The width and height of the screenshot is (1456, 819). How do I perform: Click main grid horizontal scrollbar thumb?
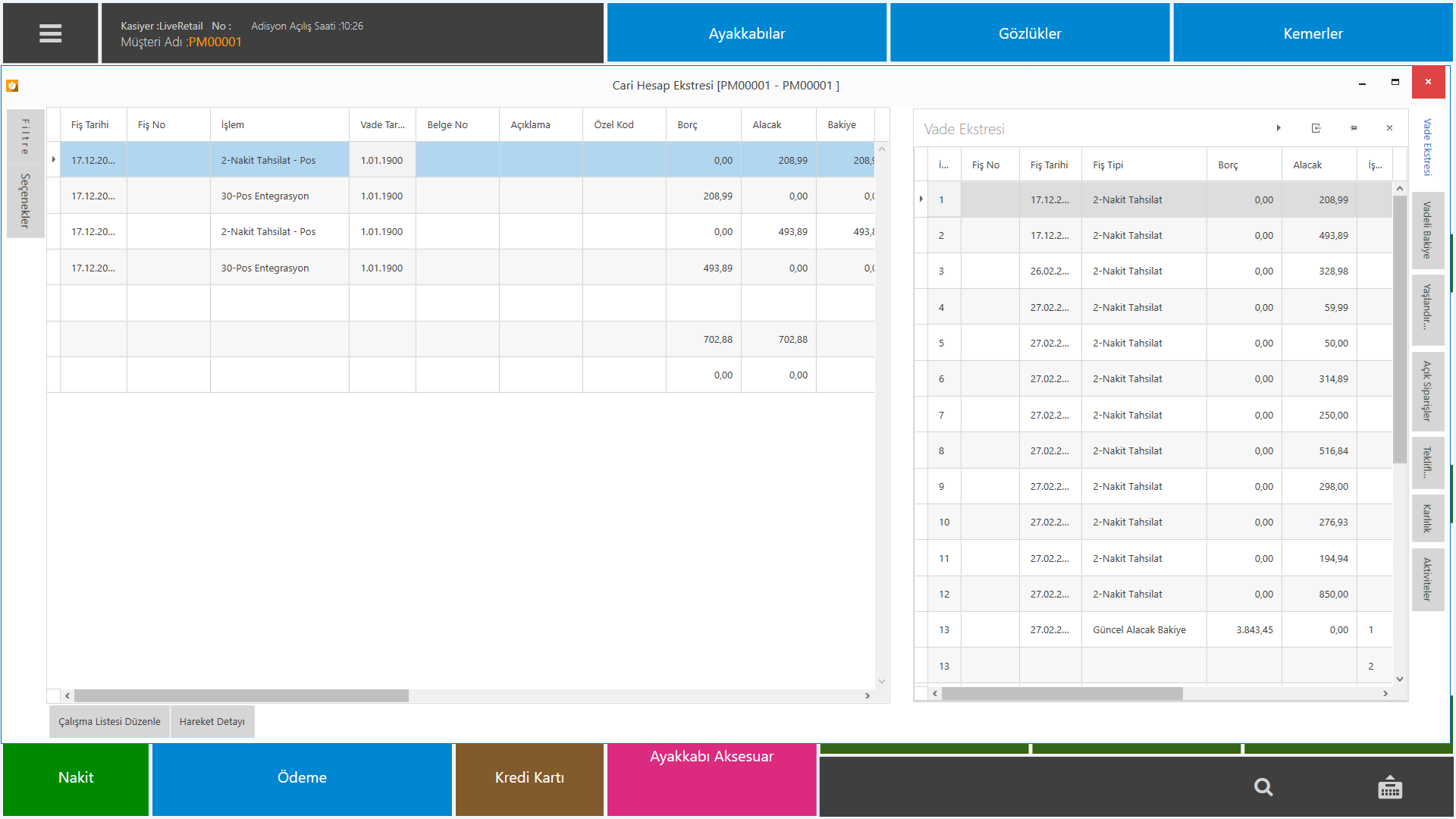coord(241,695)
